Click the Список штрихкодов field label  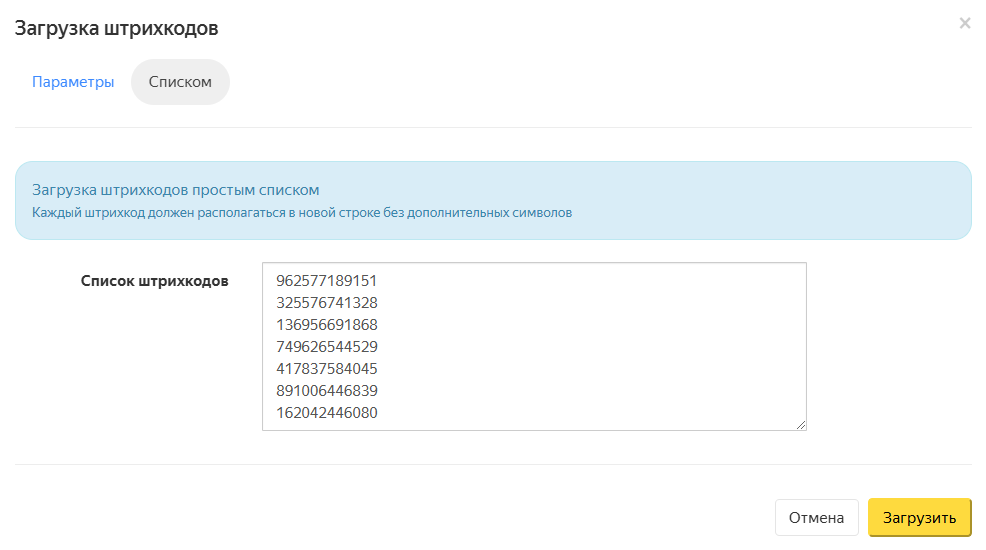(154, 281)
